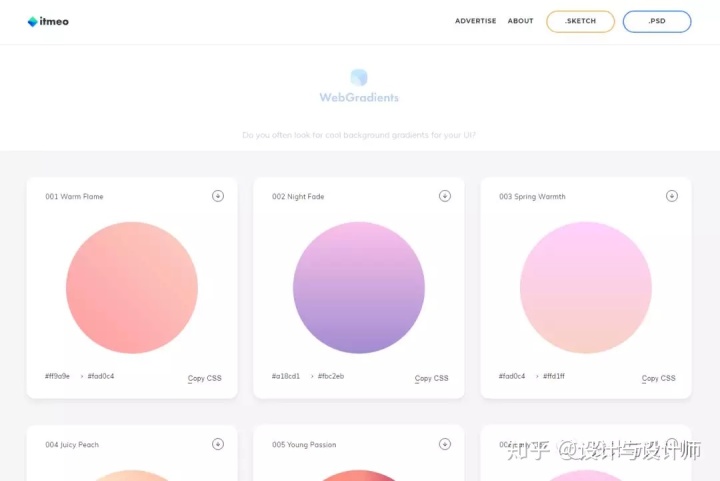Open the ABOUT menu link
Viewport: 720px width, 481px height.
[x=520, y=21]
